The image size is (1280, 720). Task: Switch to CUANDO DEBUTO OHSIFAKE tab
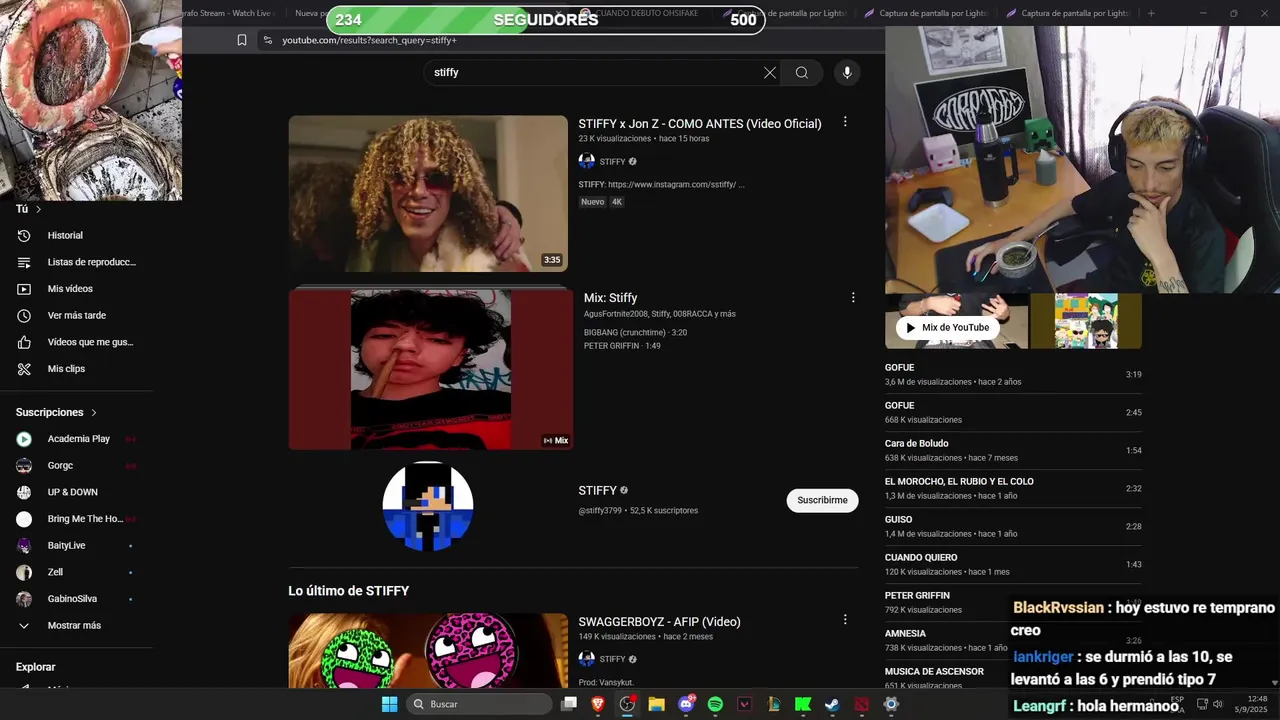coord(647,13)
